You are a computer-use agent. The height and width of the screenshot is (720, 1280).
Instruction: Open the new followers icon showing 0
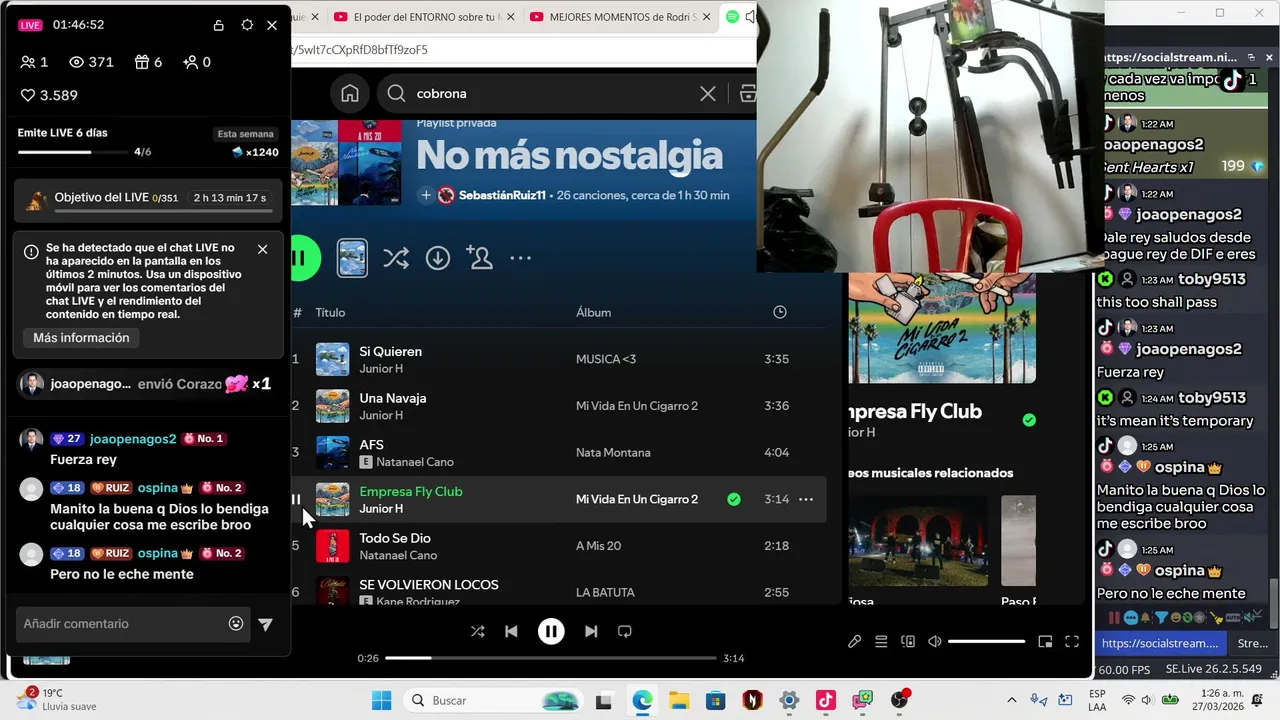click(x=197, y=62)
